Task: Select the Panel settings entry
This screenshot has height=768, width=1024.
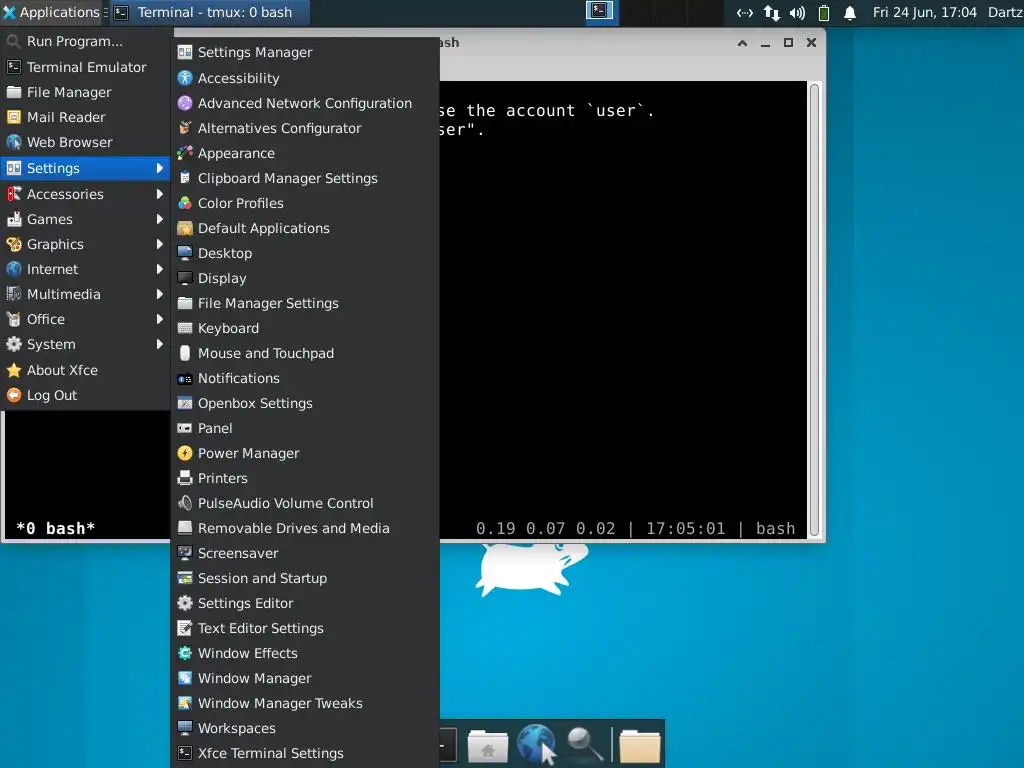Action: coord(305,428)
